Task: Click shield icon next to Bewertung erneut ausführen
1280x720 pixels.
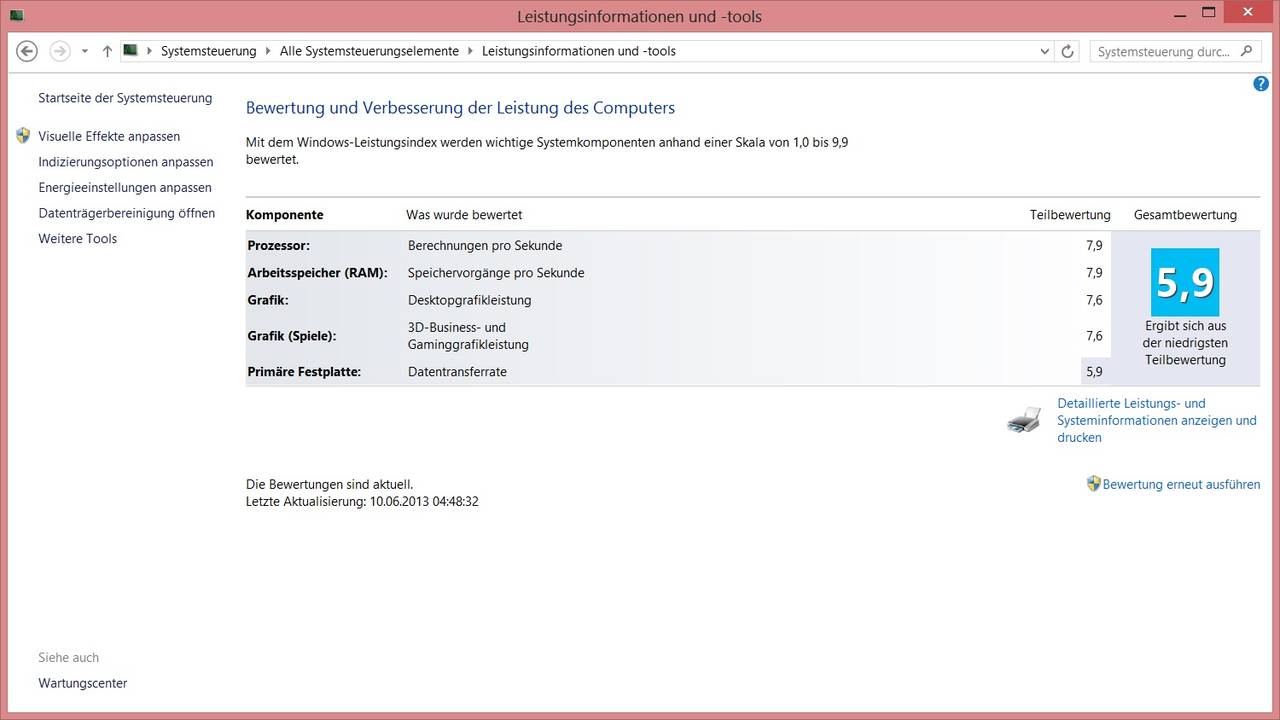Action: pos(1093,483)
